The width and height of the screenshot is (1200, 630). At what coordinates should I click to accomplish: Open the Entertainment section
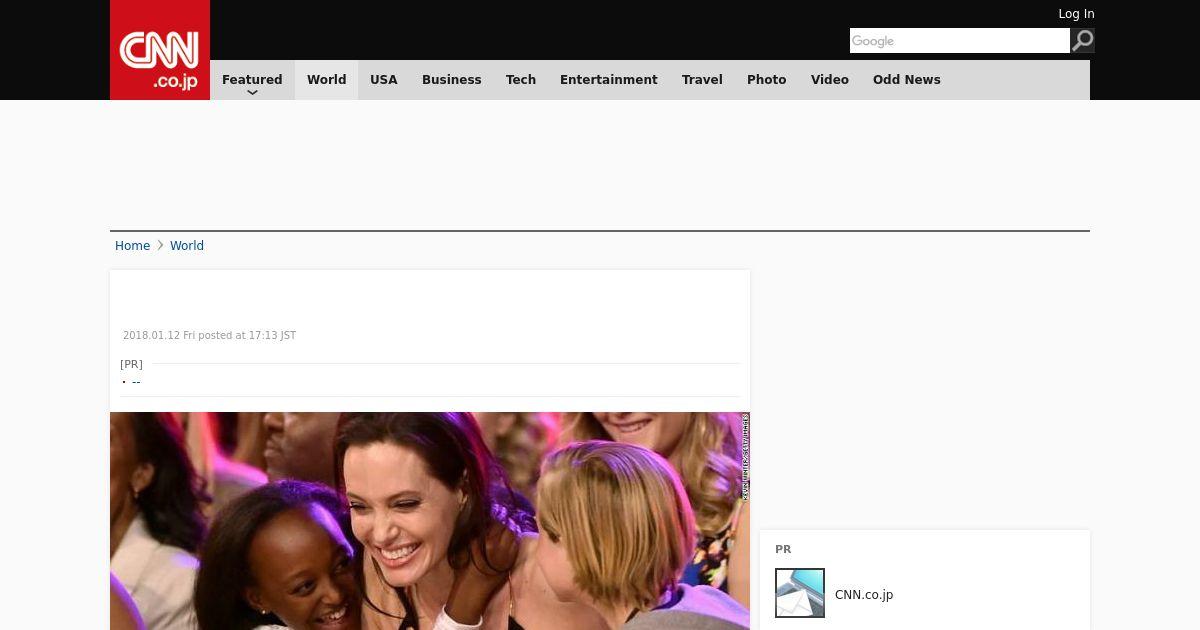point(609,80)
